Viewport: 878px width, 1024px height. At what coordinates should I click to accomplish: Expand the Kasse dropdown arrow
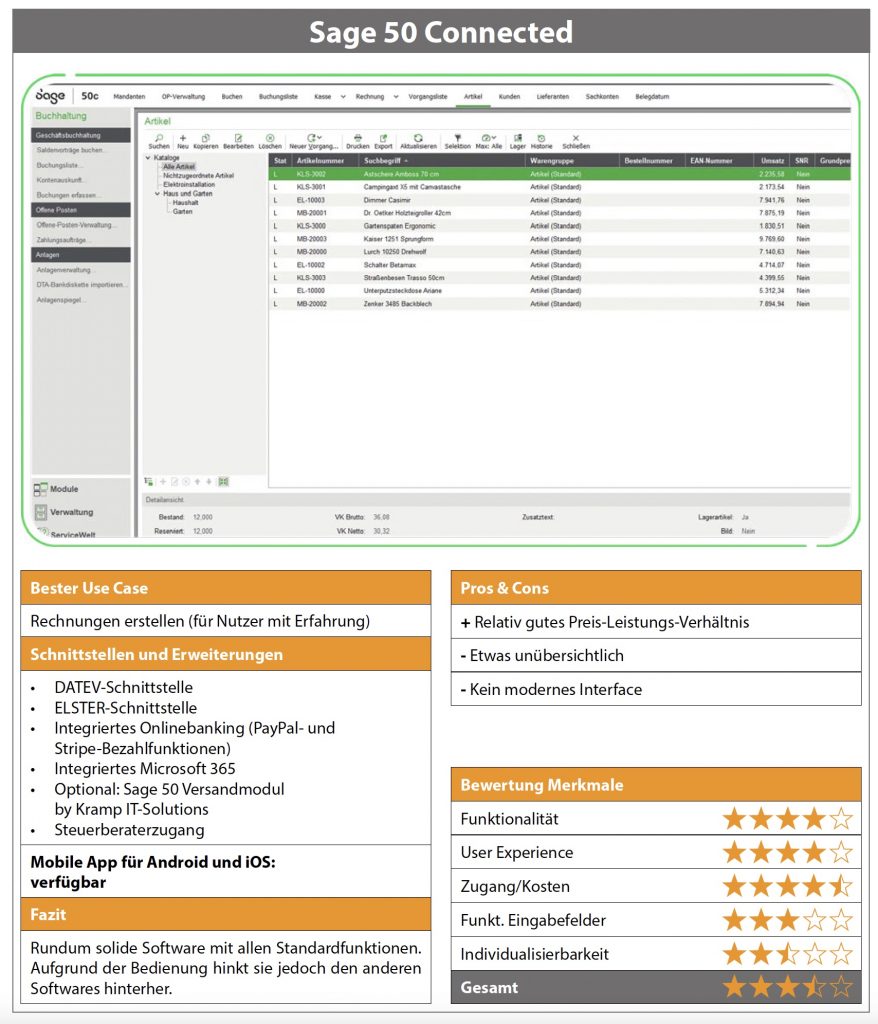(343, 97)
